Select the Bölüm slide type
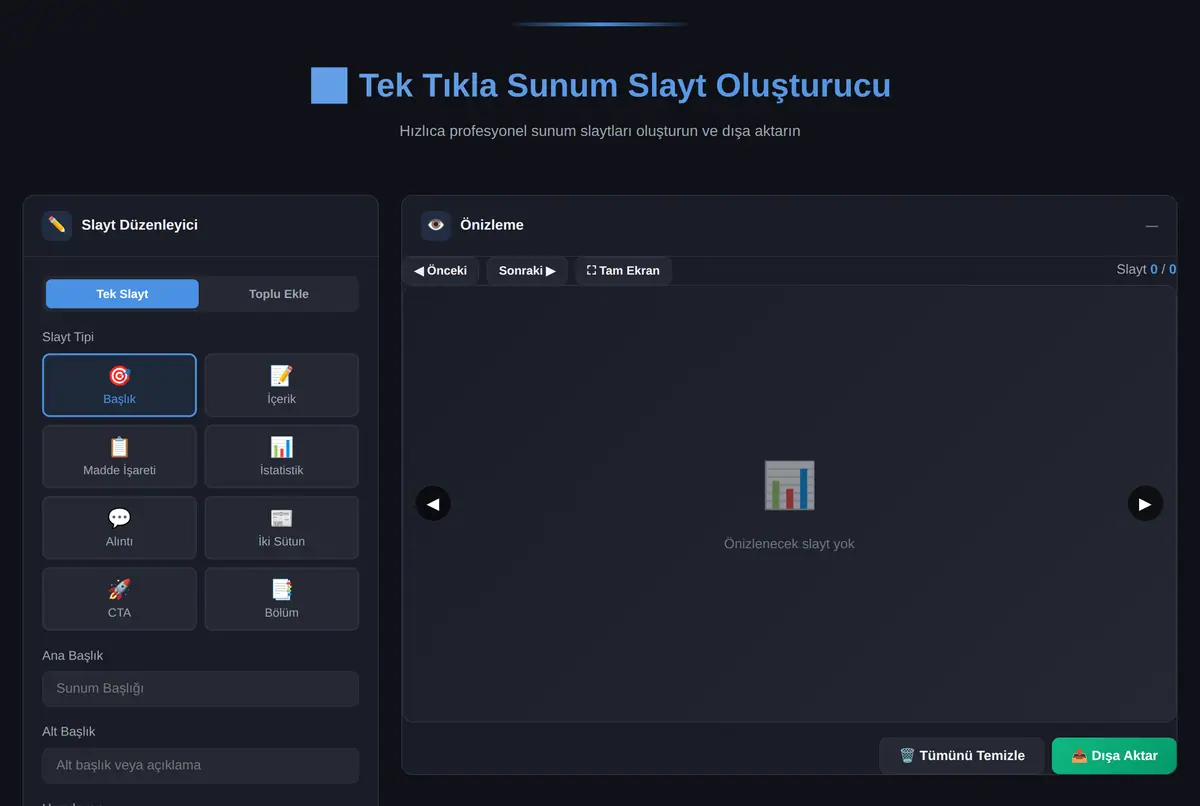 pyautogui.click(x=282, y=599)
